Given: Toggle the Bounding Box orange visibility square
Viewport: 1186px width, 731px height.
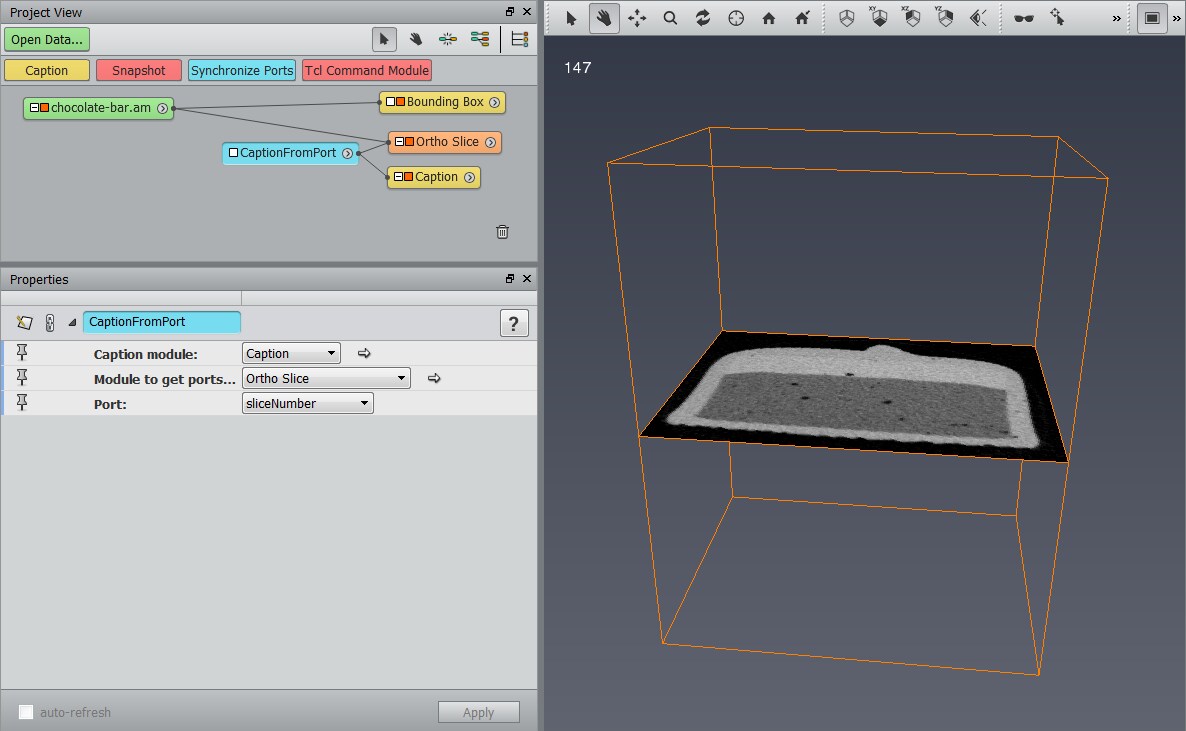Looking at the screenshot, I should 400,102.
